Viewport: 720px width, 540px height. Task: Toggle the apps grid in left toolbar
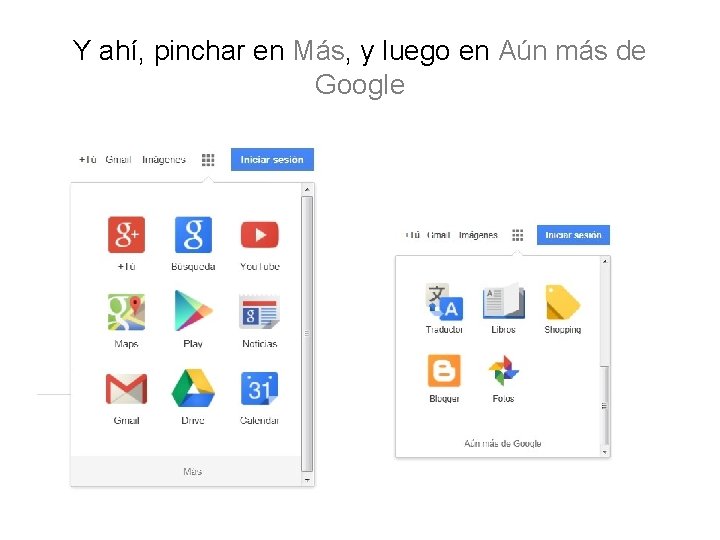point(208,160)
